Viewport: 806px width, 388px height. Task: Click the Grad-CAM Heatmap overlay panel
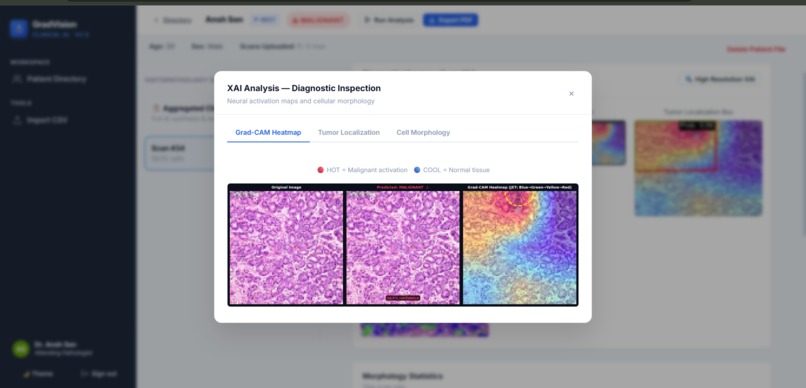click(x=520, y=247)
